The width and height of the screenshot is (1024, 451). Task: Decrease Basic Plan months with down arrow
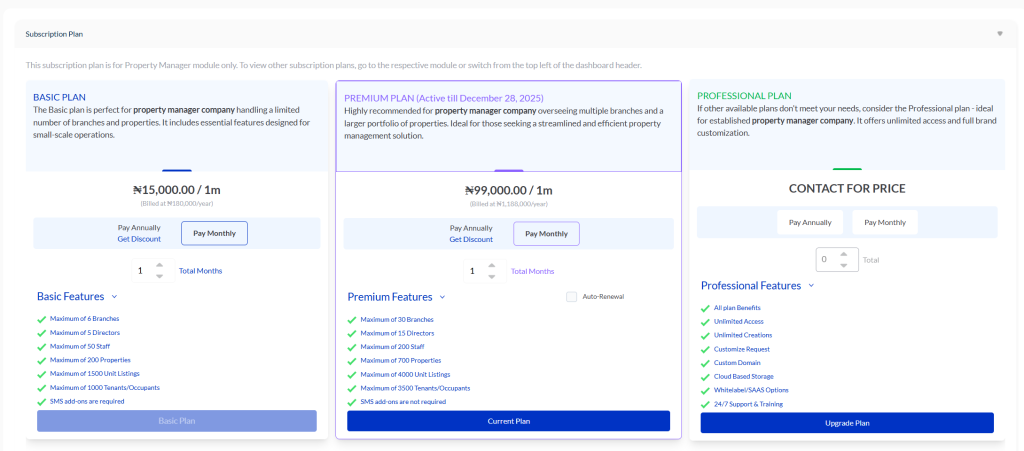(159, 276)
